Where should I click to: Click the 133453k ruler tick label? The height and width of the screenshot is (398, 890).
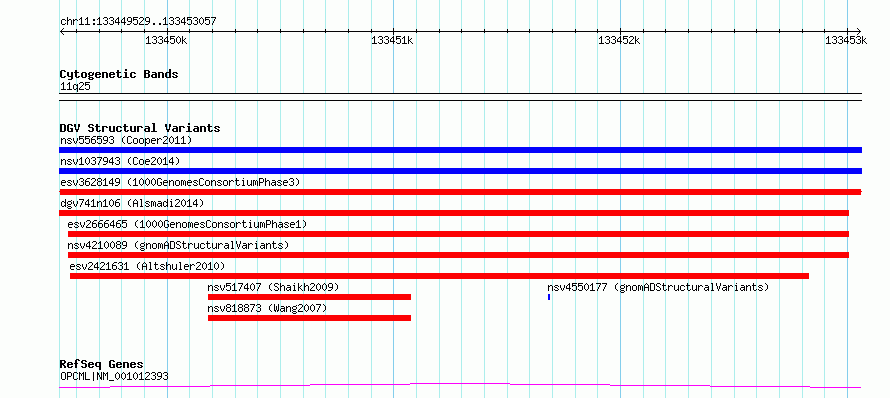pos(846,40)
